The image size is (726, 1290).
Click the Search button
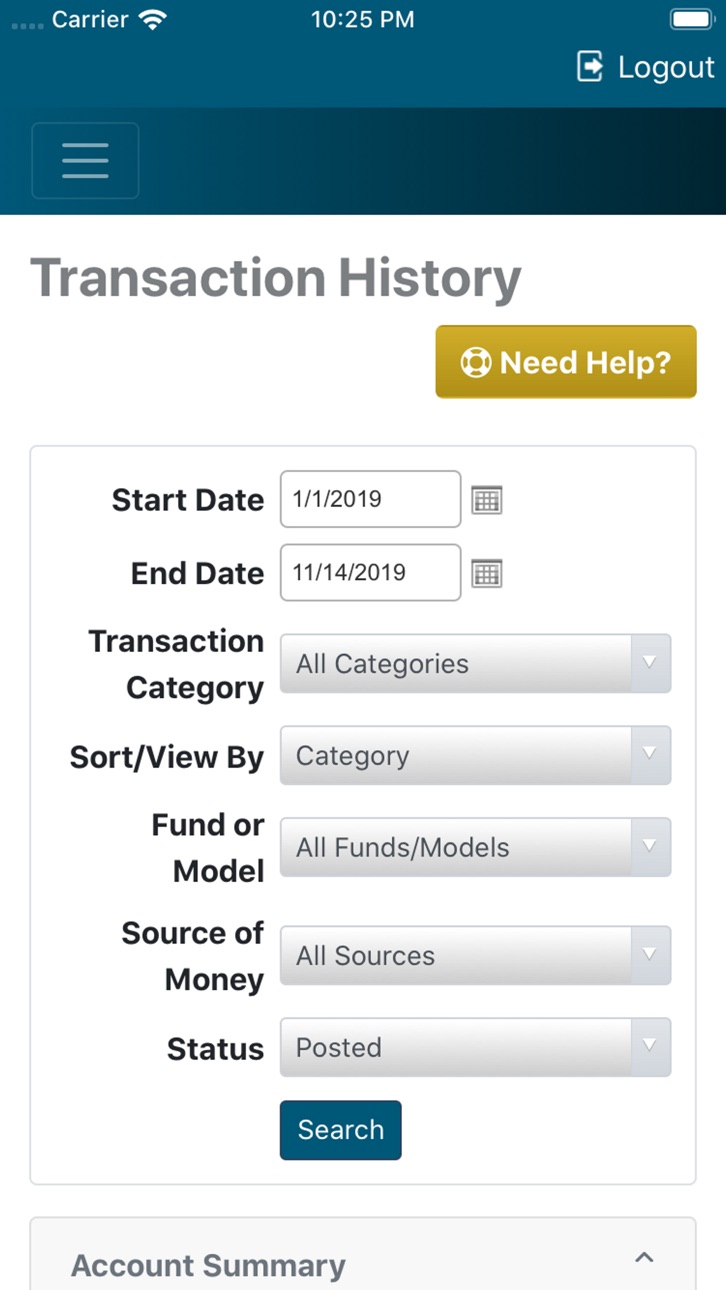(x=340, y=1130)
